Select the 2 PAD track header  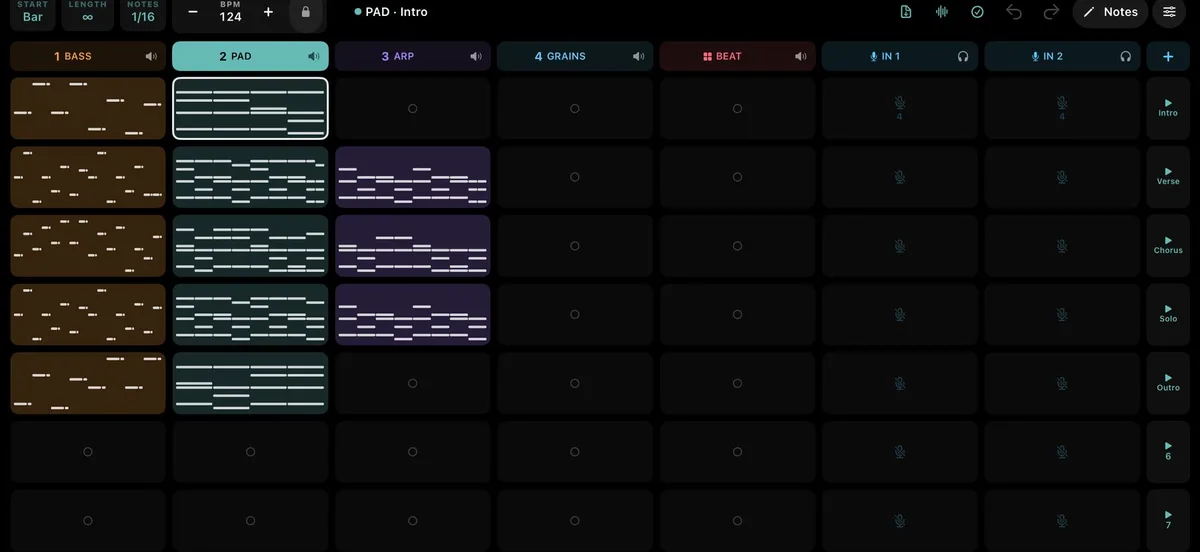tap(250, 56)
